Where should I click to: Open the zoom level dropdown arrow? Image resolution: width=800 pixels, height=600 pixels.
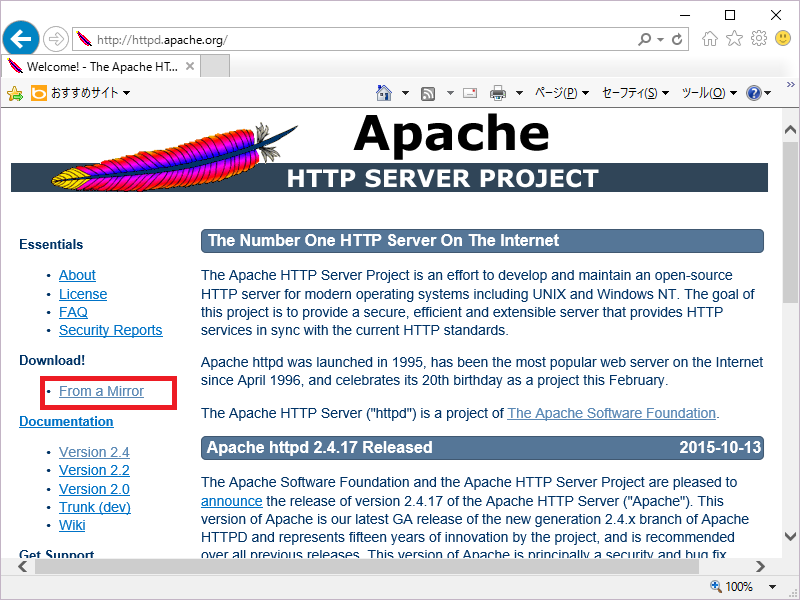click(x=772, y=587)
